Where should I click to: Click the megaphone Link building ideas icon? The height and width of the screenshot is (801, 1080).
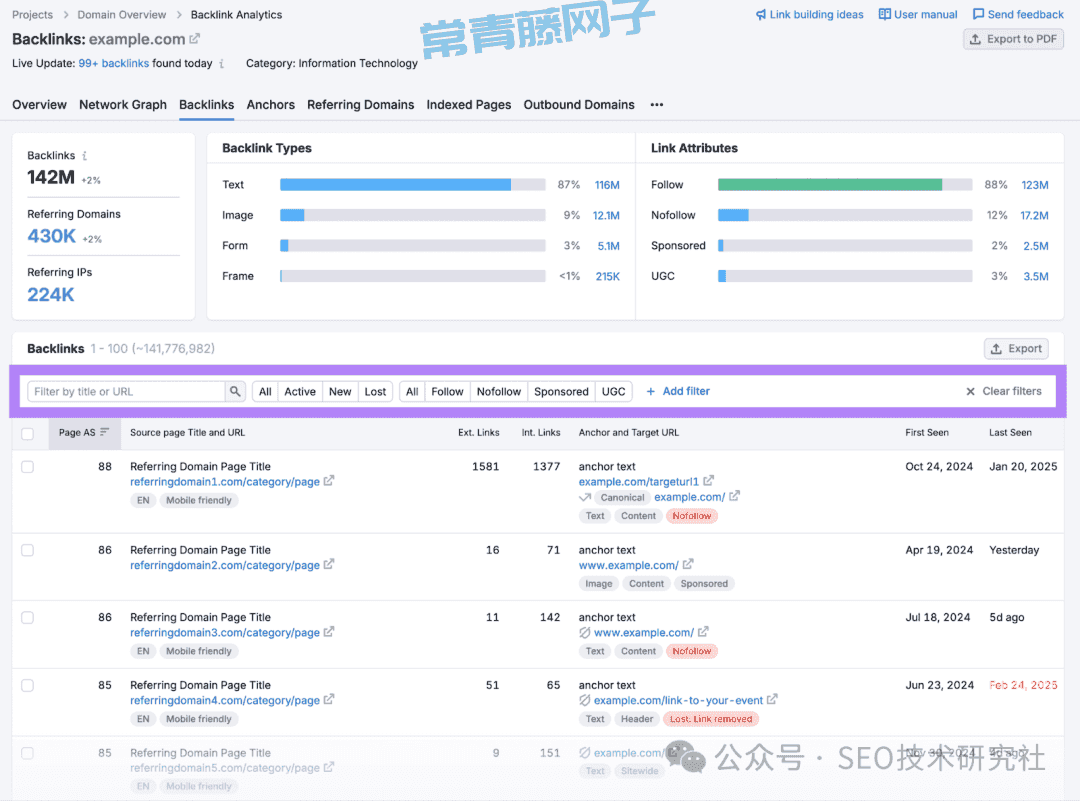coord(760,14)
